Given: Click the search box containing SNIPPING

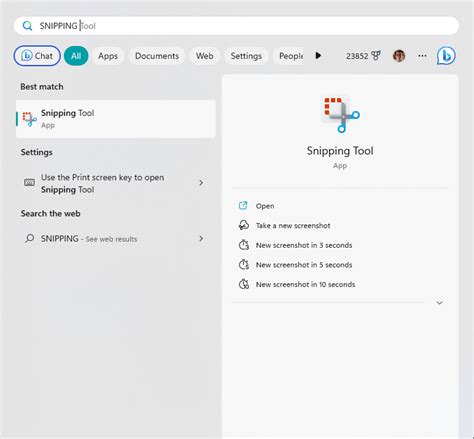Looking at the screenshot, I should coord(236,26).
